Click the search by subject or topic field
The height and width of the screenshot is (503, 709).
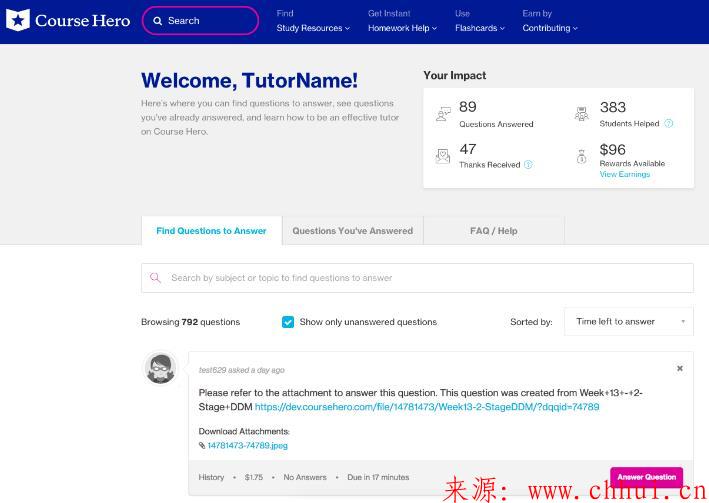(x=417, y=278)
